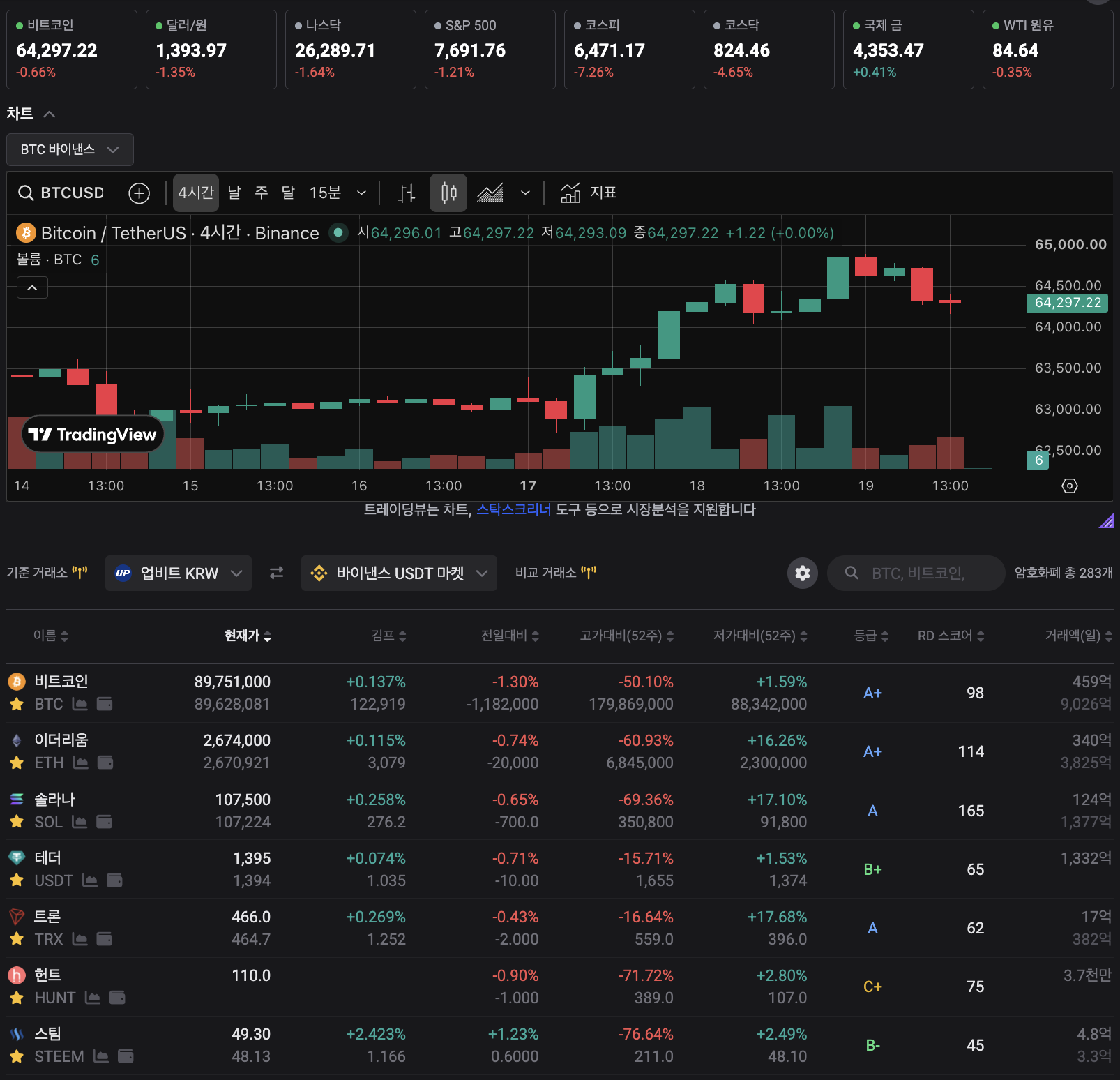Open the BTC 바이낸스 chart selector
This screenshot has height=1080, width=1120.
coord(70,149)
